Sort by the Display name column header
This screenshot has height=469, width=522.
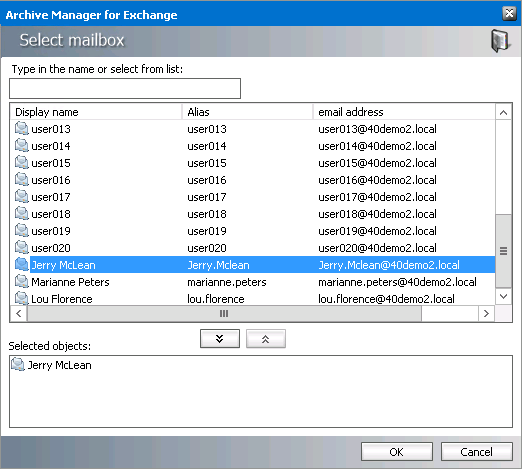[96, 112]
